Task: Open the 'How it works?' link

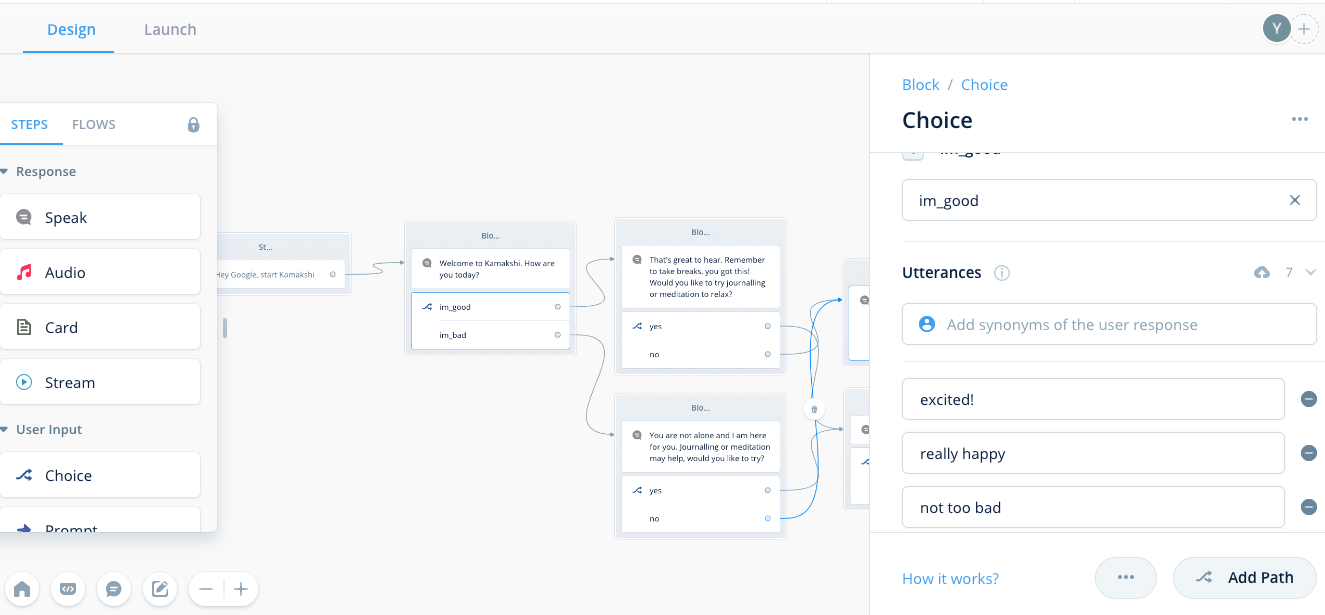Action: pos(950,578)
